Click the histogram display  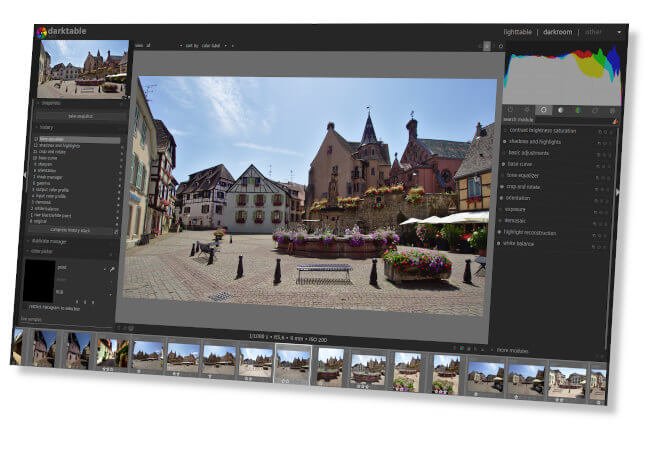560,75
